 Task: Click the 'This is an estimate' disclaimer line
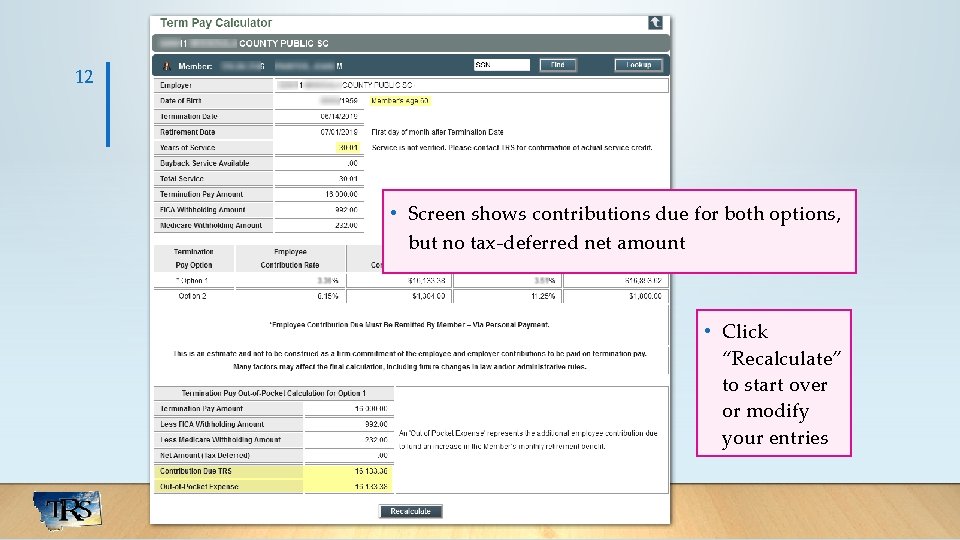pyautogui.click(x=410, y=354)
